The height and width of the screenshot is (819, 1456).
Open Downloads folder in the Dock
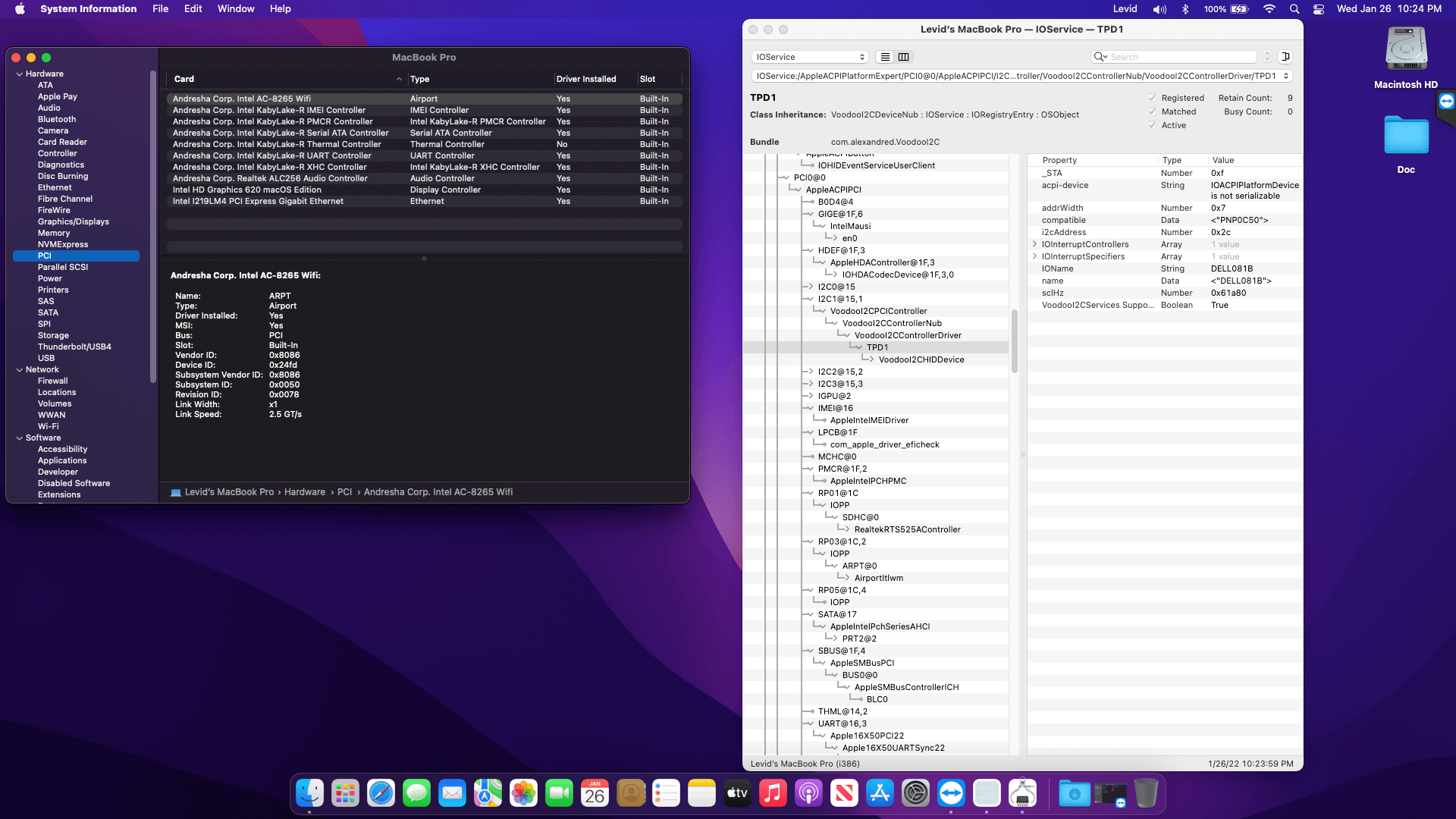(1075, 793)
